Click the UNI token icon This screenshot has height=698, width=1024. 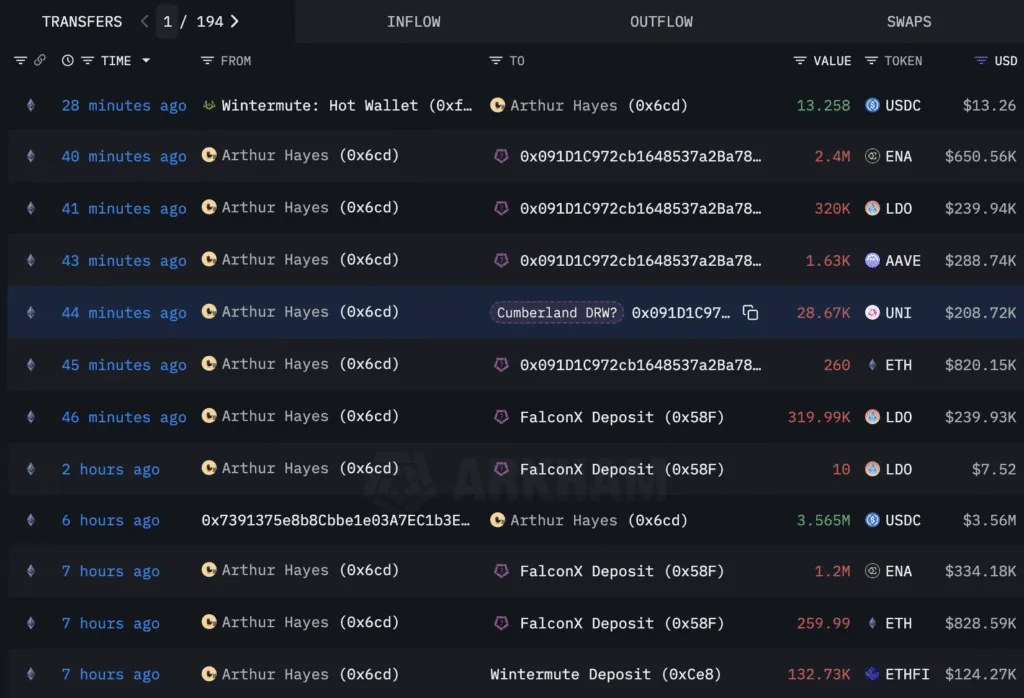point(872,313)
